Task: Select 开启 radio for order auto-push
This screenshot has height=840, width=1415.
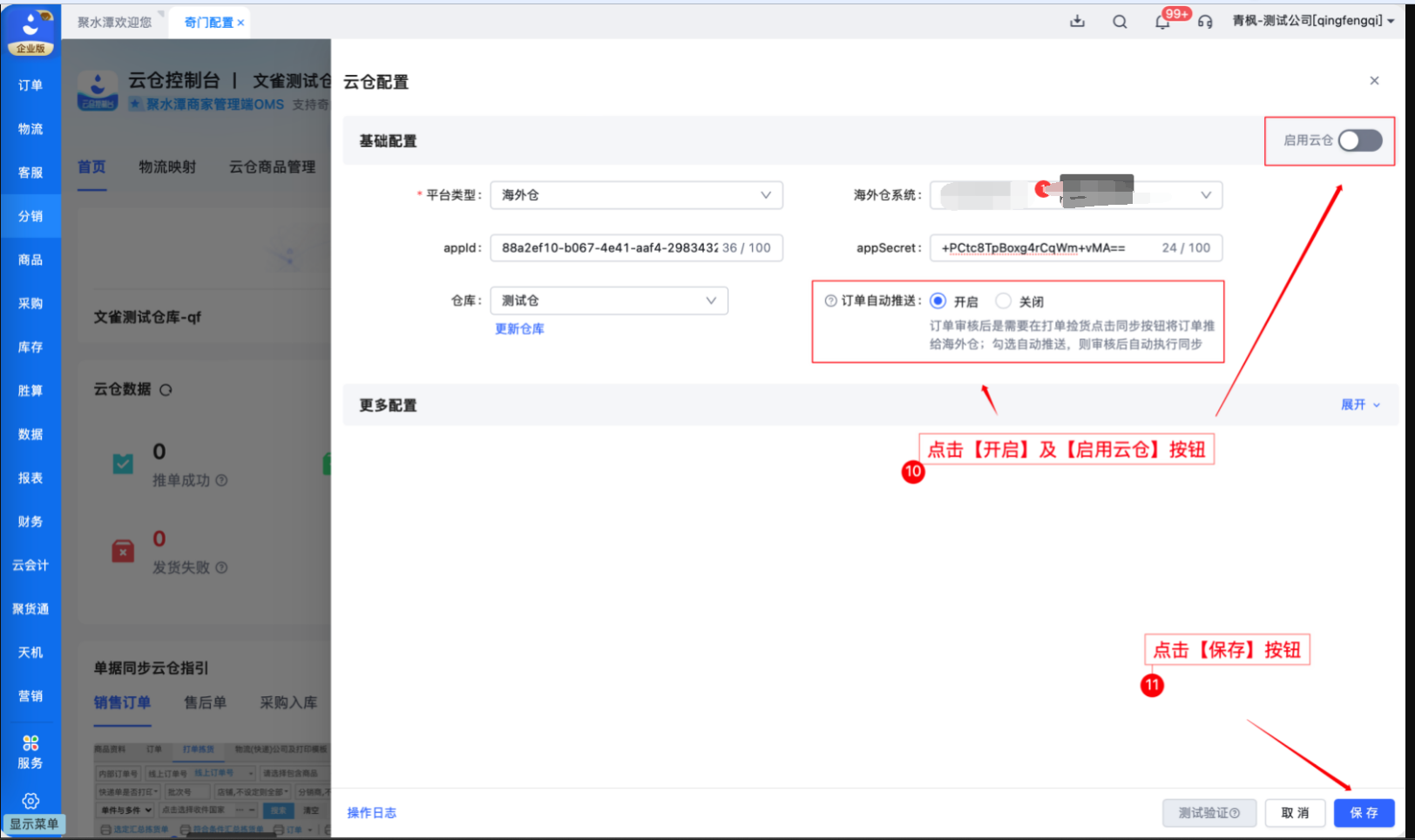Action: [x=938, y=301]
